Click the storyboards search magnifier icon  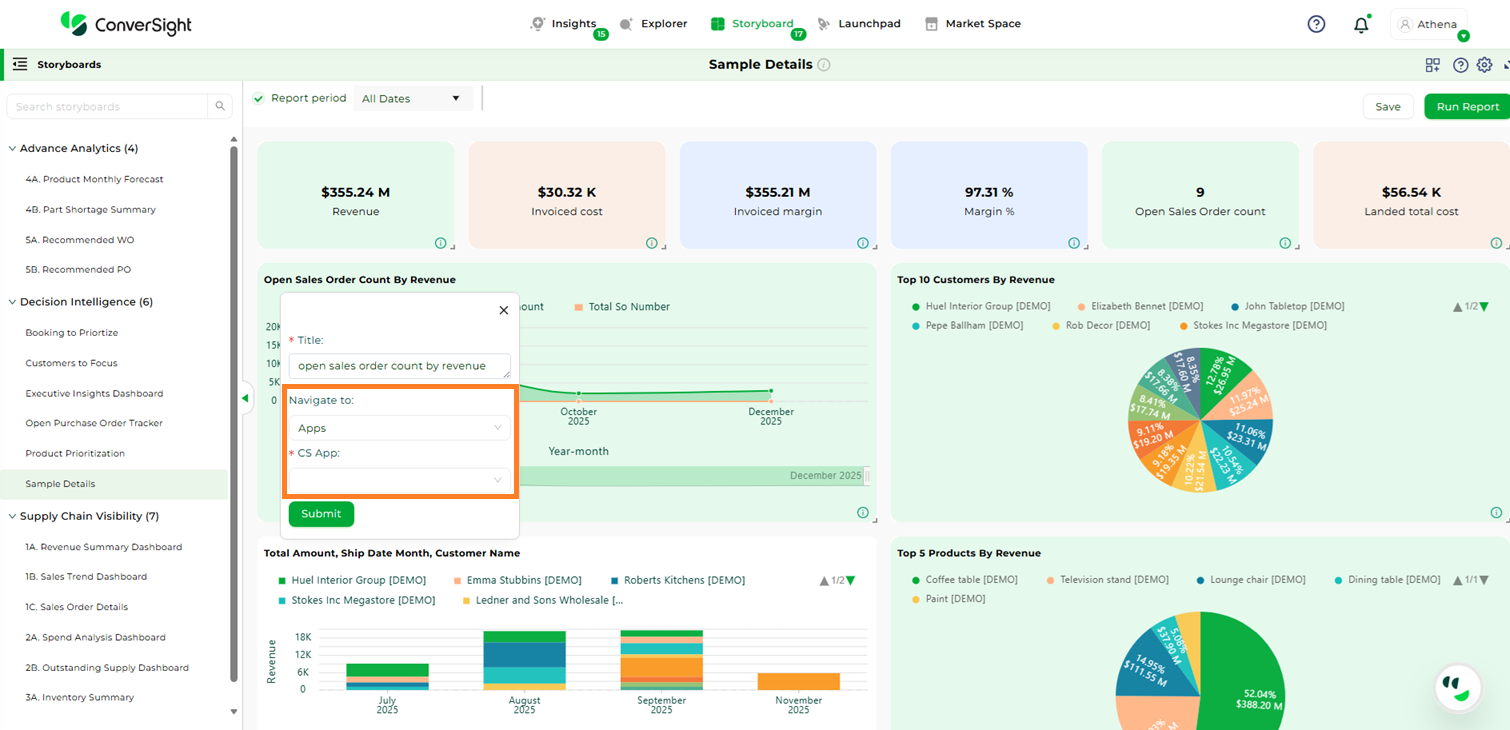[220, 107]
